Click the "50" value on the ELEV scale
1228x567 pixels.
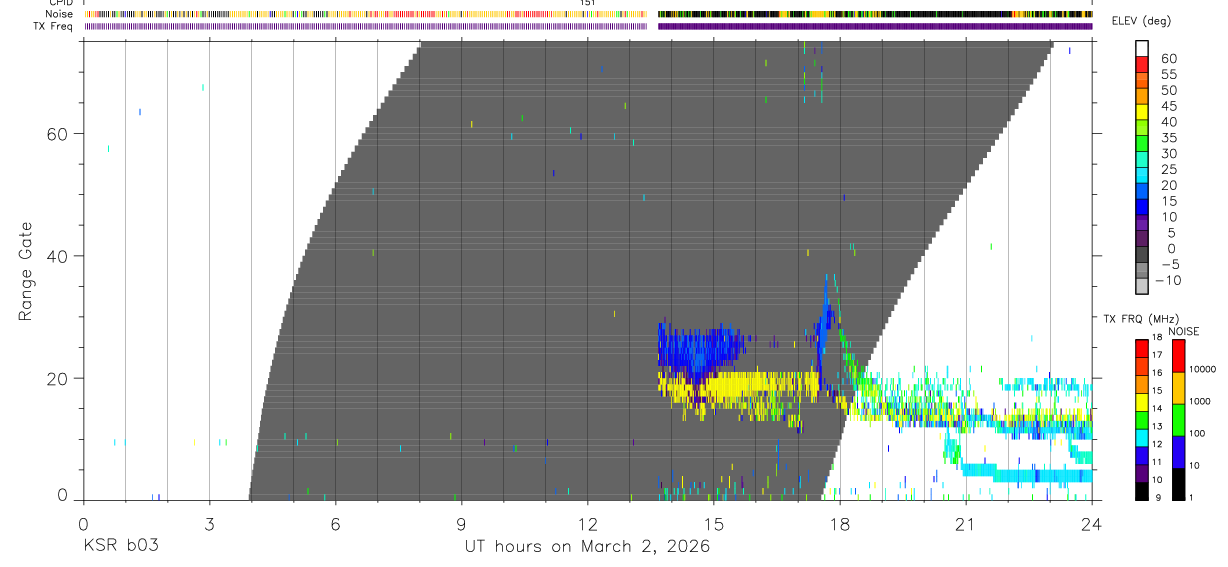(x=1168, y=91)
